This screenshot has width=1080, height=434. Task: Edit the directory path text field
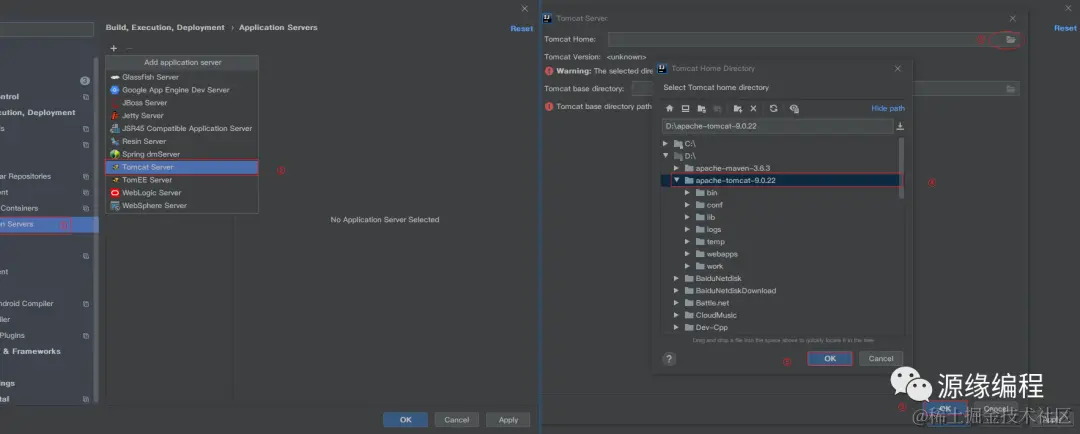[x=778, y=127]
